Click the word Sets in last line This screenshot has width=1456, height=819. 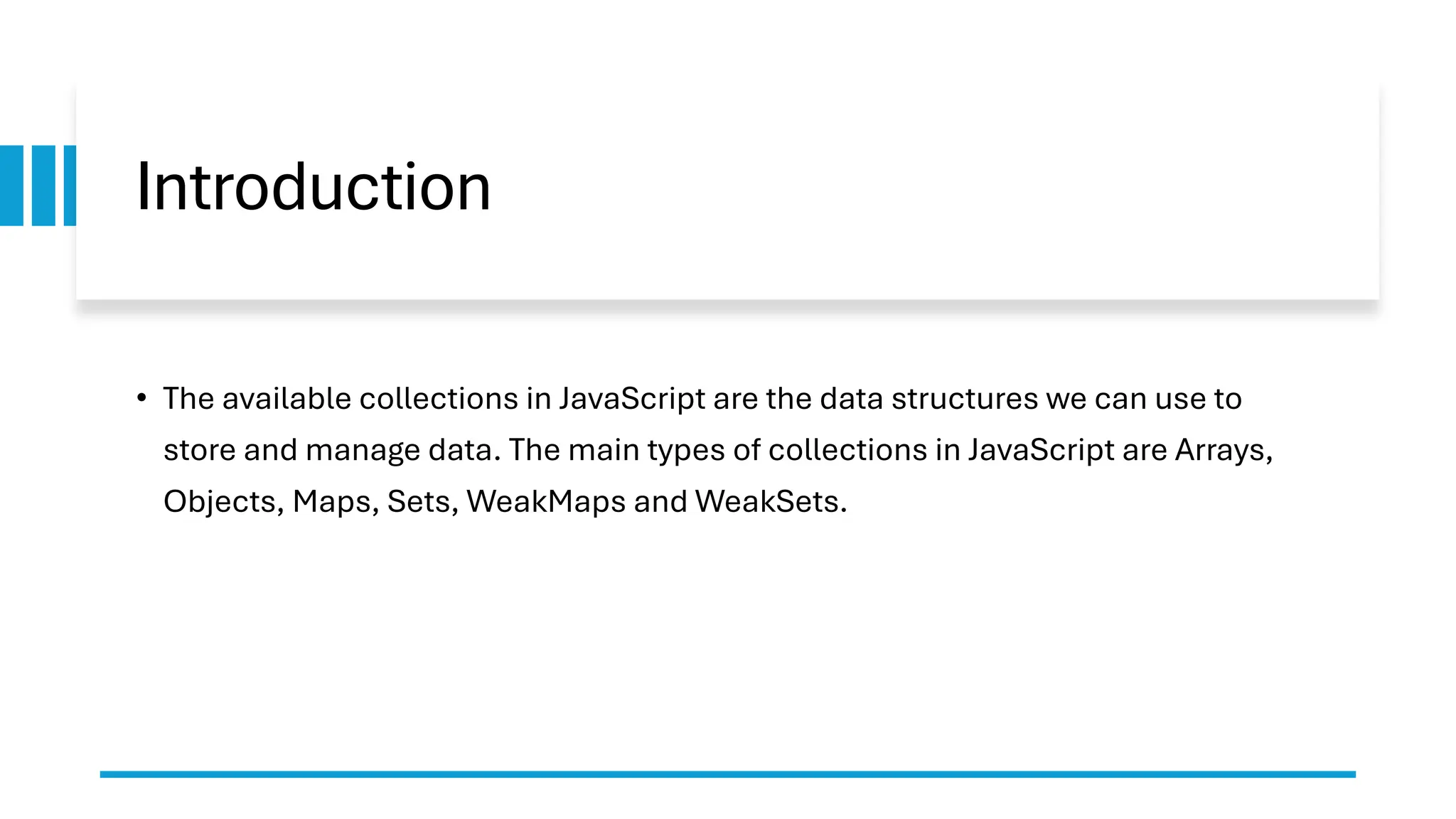[419, 502]
